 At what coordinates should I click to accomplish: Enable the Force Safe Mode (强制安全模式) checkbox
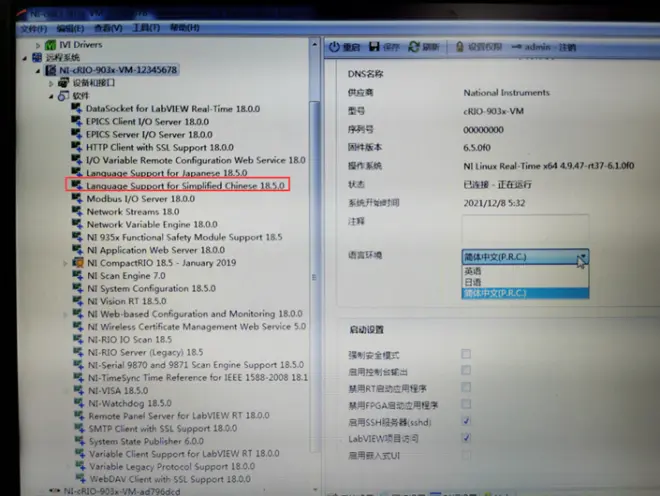point(466,354)
